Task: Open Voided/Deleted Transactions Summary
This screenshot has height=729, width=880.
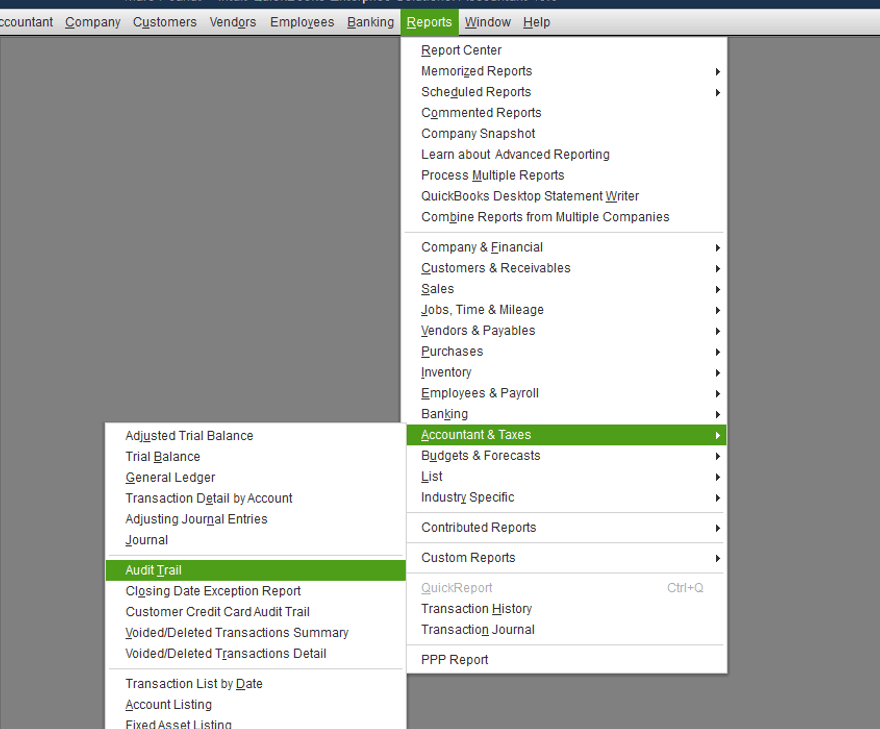Action: point(255,632)
